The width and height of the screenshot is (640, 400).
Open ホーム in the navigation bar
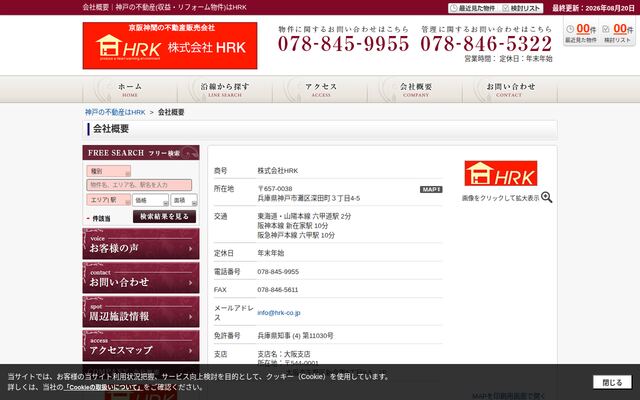(130, 89)
